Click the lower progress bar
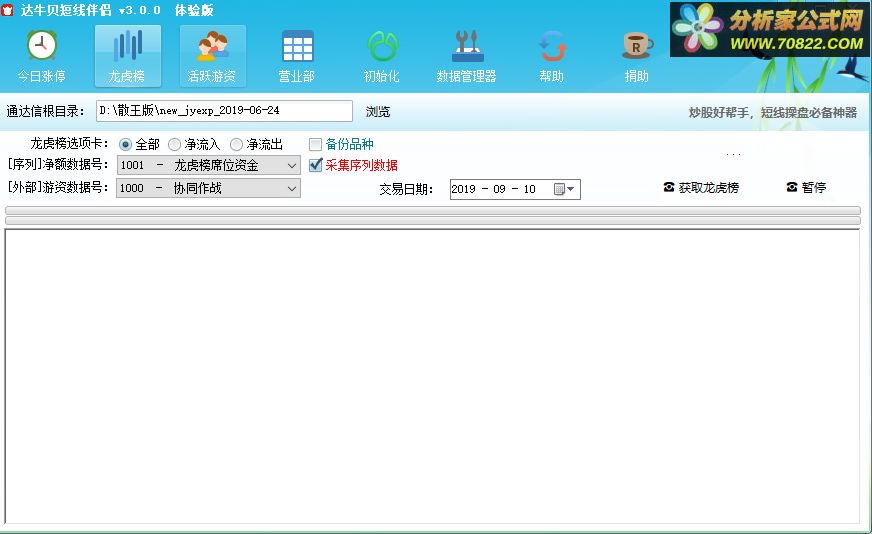Viewport: 872px width, 534px height. click(433, 221)
